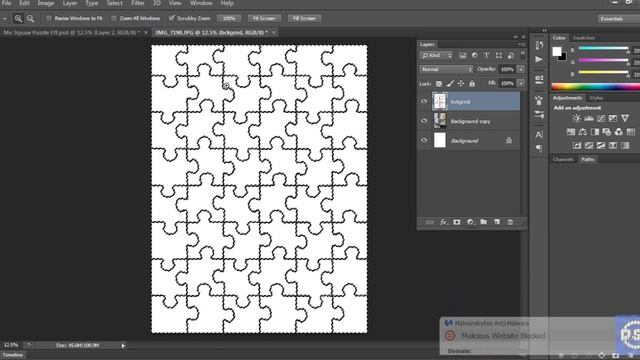Click the Fill Screen button
Viewport: 640px width, 360px height.
[x=304, y=18]
